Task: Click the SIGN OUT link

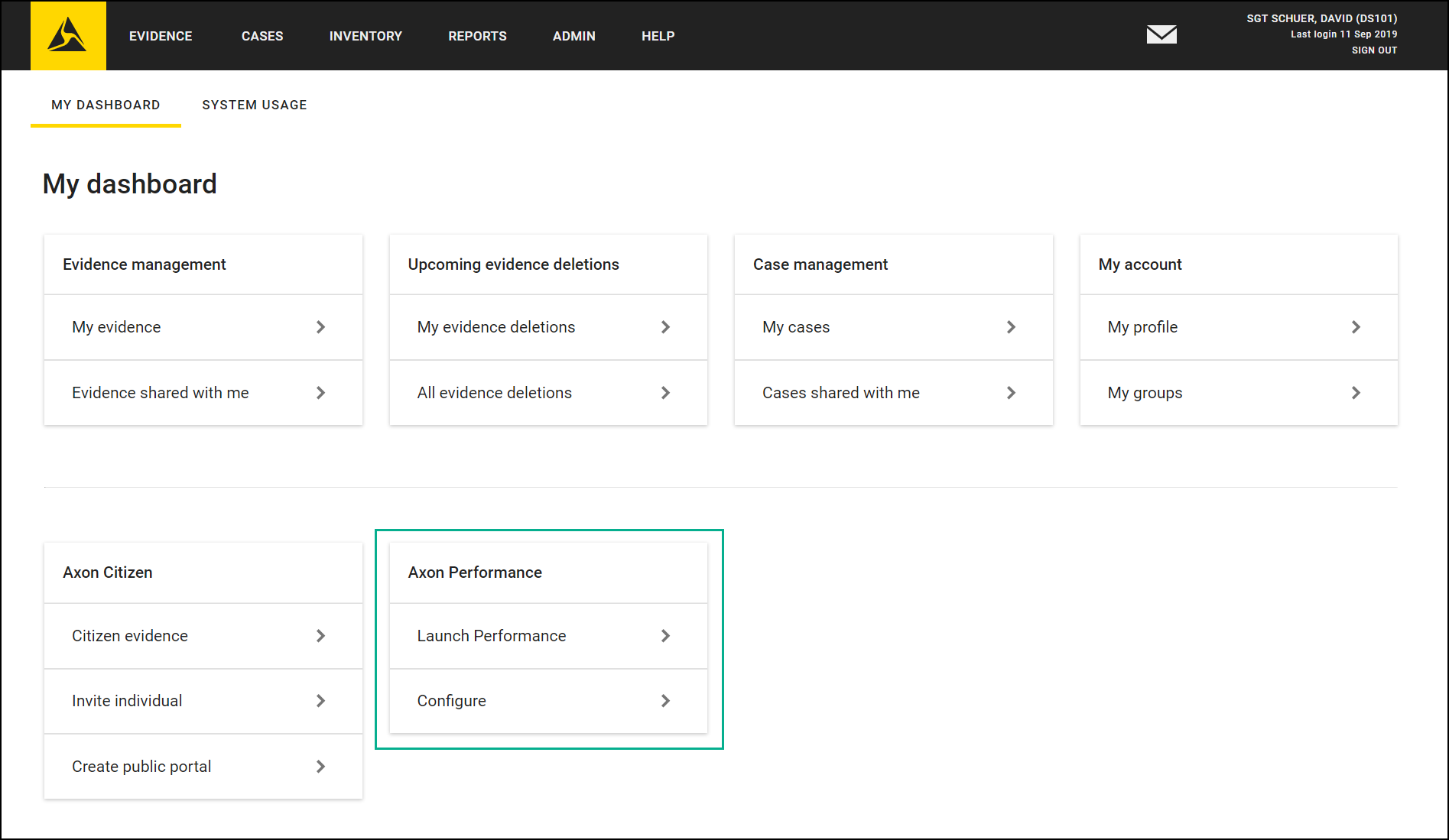Action: pyautogui.click(x=1374, y=50)
